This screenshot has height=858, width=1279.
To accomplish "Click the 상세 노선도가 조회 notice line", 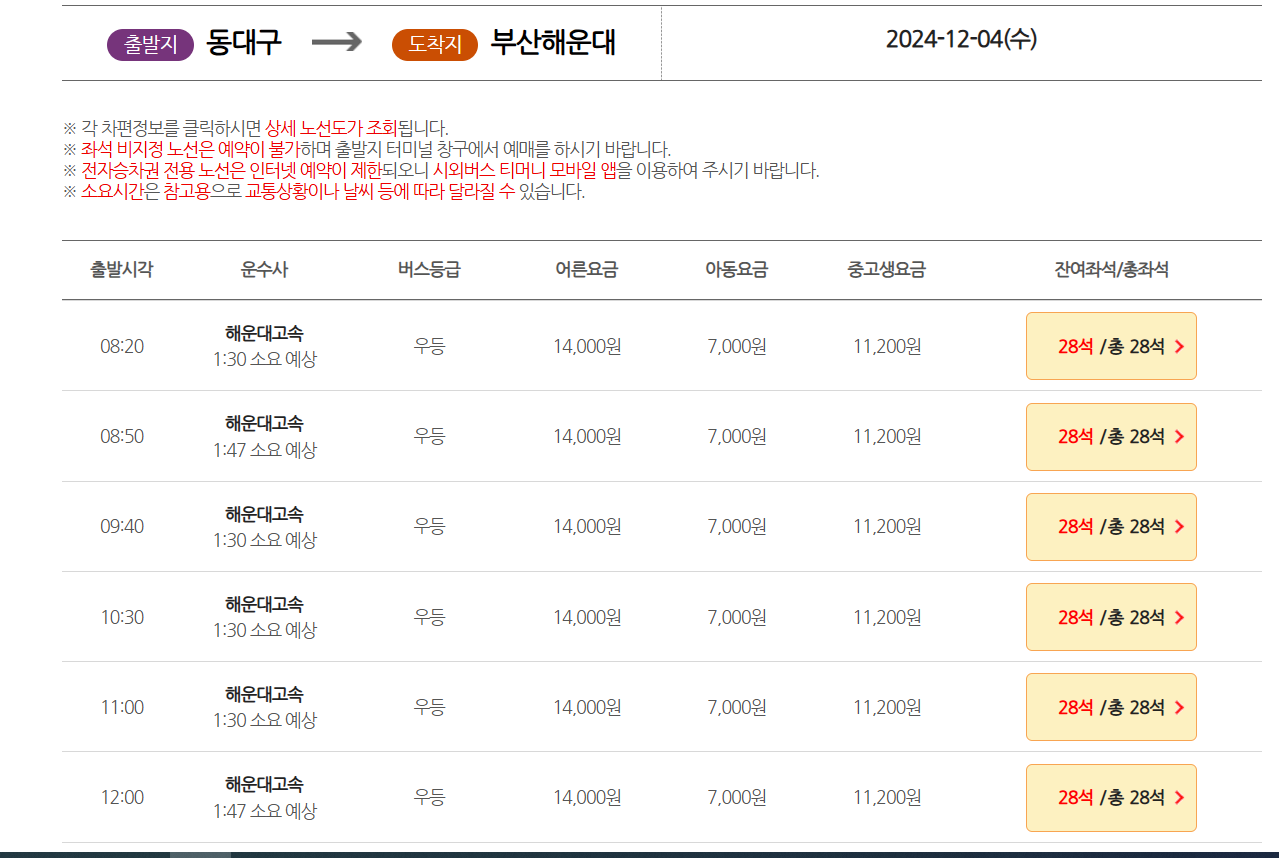I will tap(256, 128).
